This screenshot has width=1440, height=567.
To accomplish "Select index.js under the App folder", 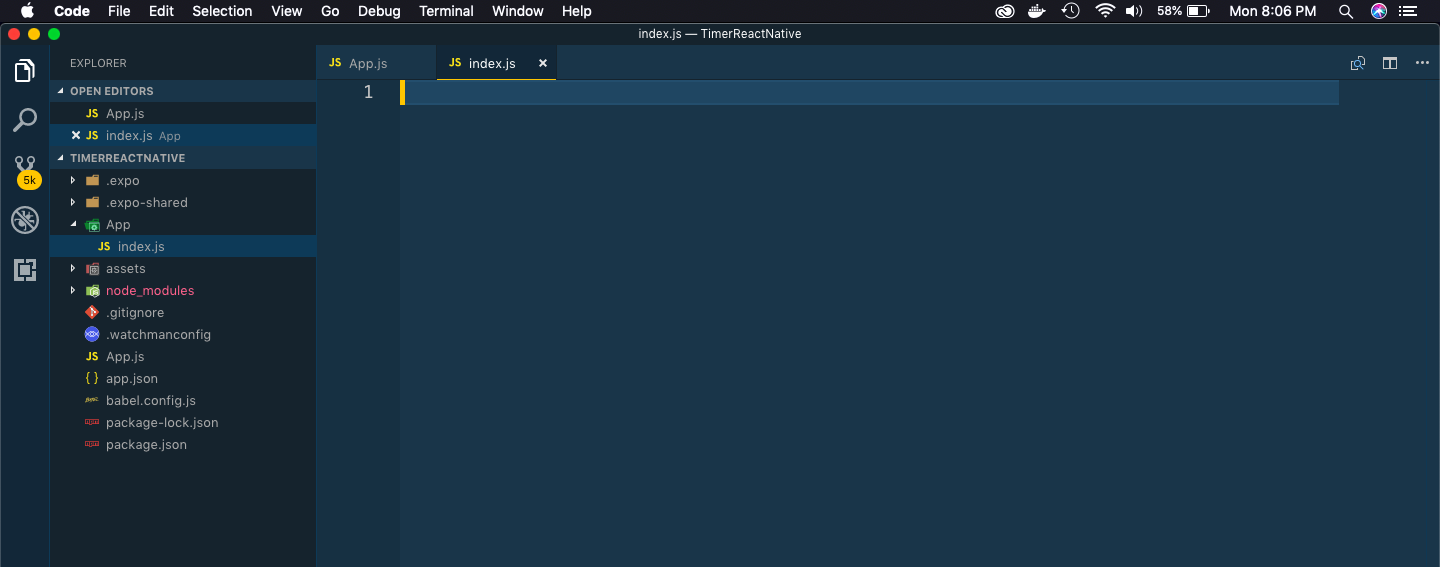I will pos(183,247).
